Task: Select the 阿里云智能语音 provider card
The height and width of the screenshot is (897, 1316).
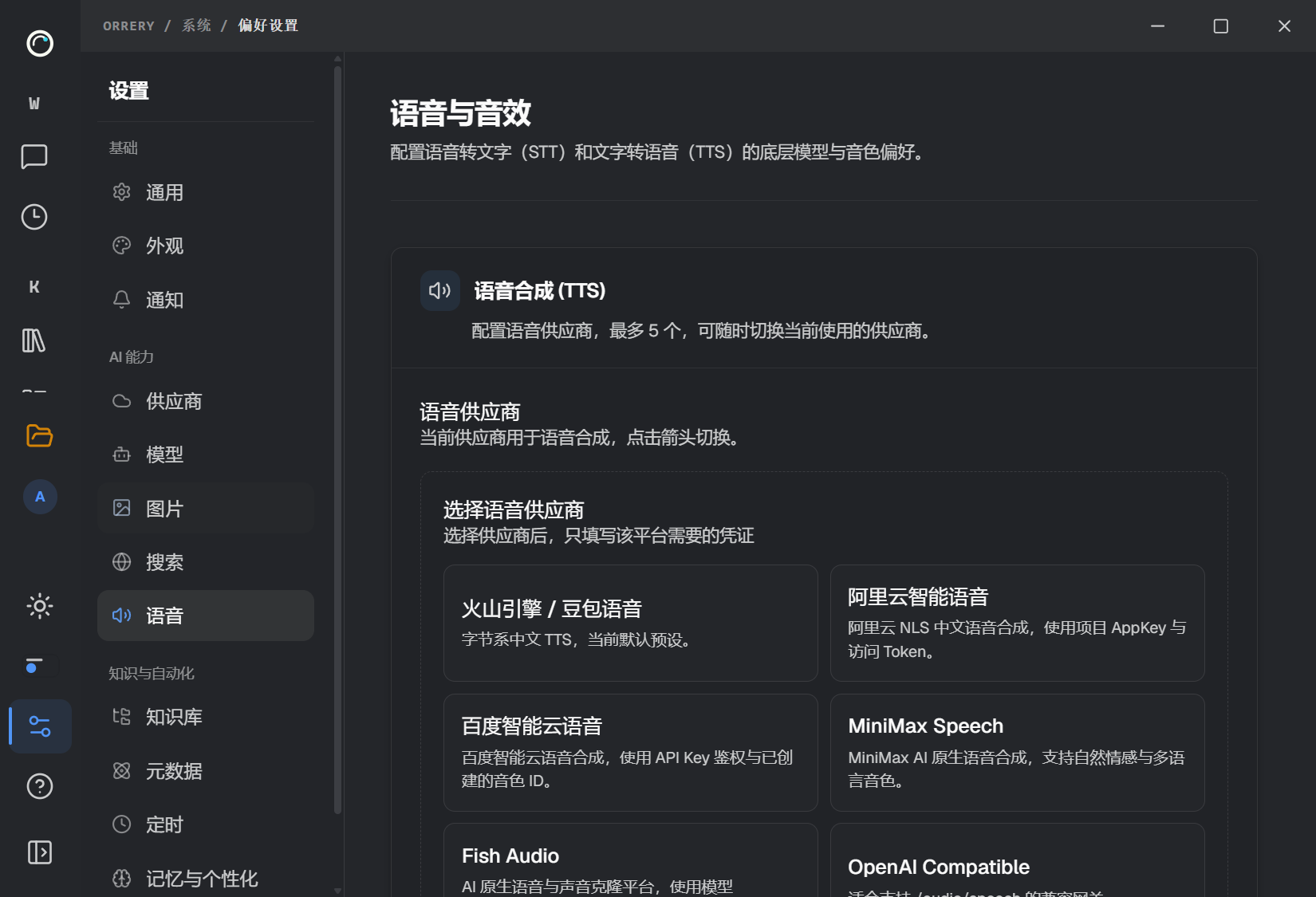Action: 1018,624
